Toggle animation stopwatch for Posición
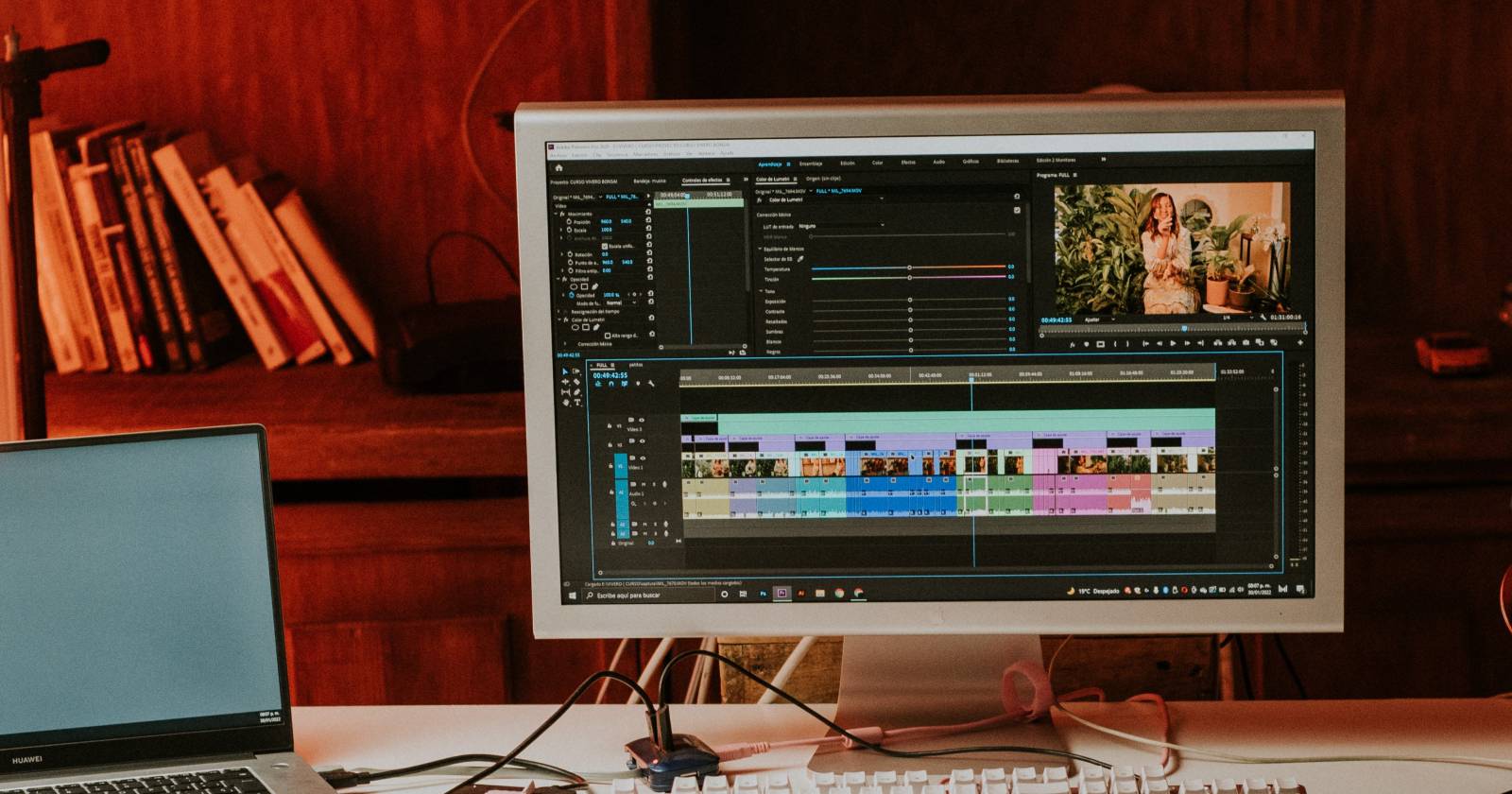The image size is (1512, 794). coord(569,222)
